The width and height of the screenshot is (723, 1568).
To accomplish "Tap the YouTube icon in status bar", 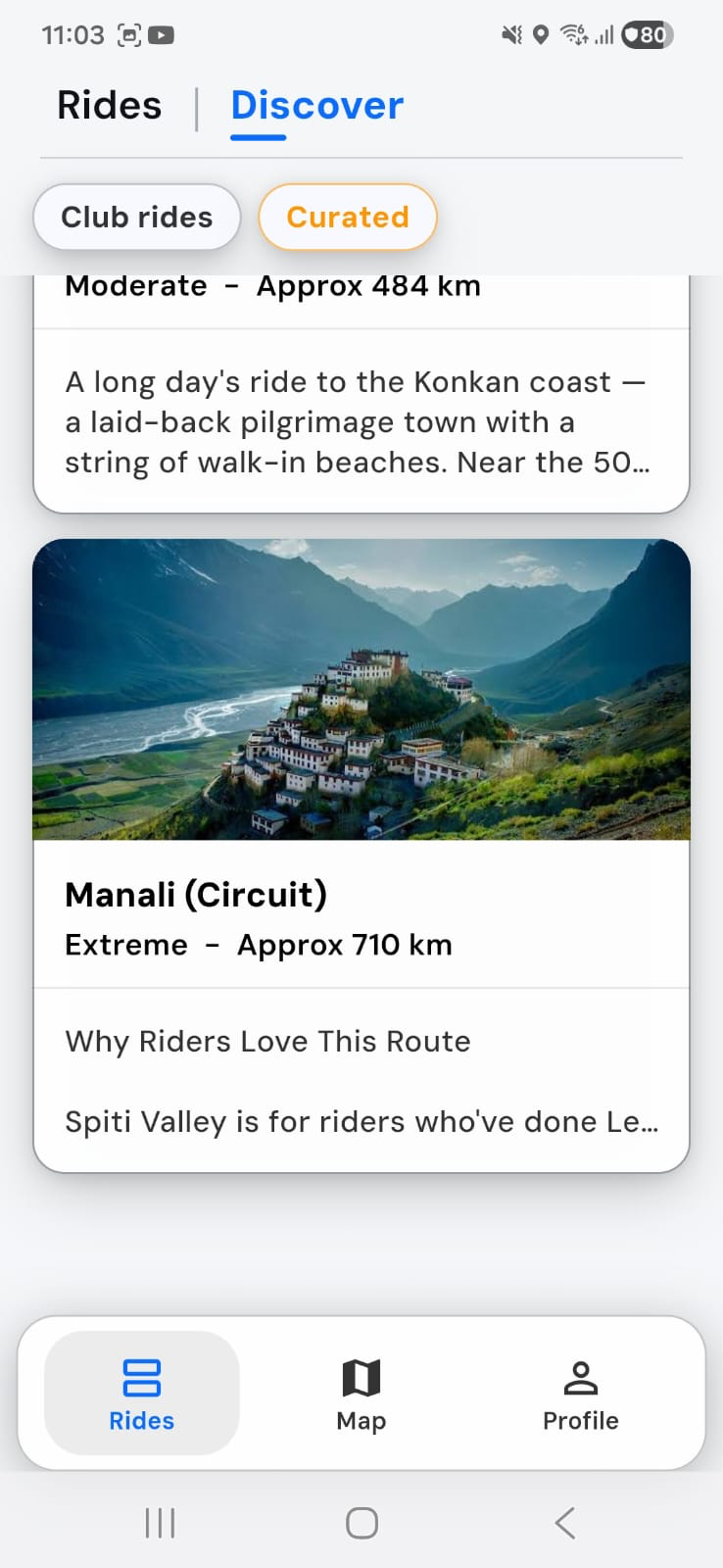I will (161, 35).
